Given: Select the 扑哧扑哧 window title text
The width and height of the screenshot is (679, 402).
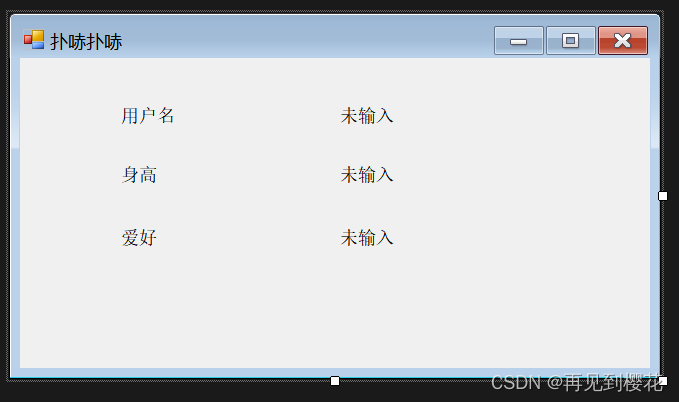Looking at the screenshot, I should pyautogui.click(x=86, y=42).
